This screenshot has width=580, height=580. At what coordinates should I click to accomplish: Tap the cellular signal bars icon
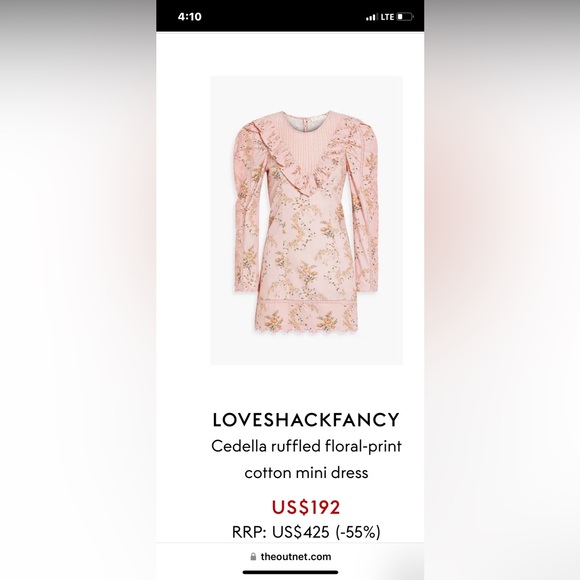(x=371, y=17)
